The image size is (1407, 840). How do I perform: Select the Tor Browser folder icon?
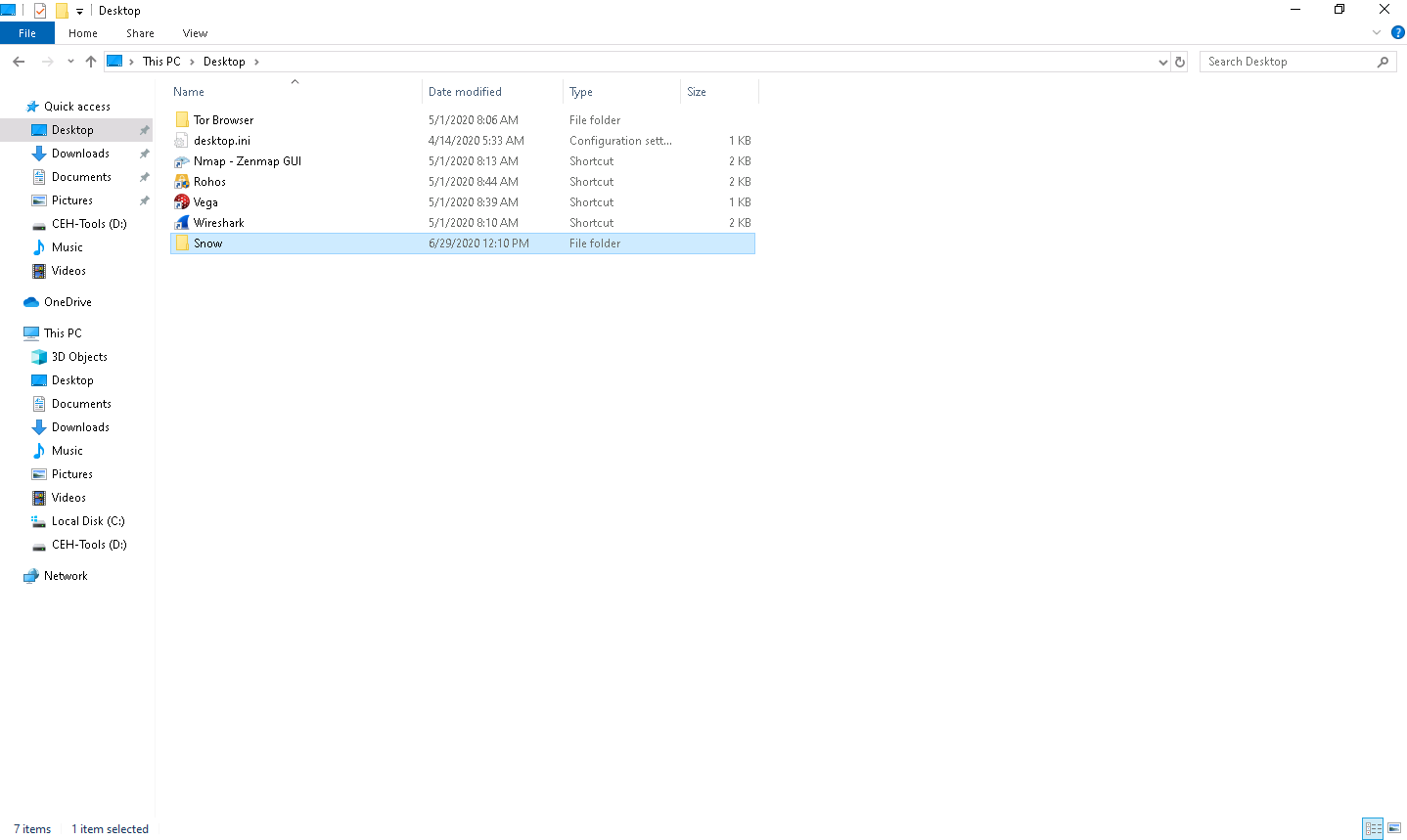click(182, 120)
